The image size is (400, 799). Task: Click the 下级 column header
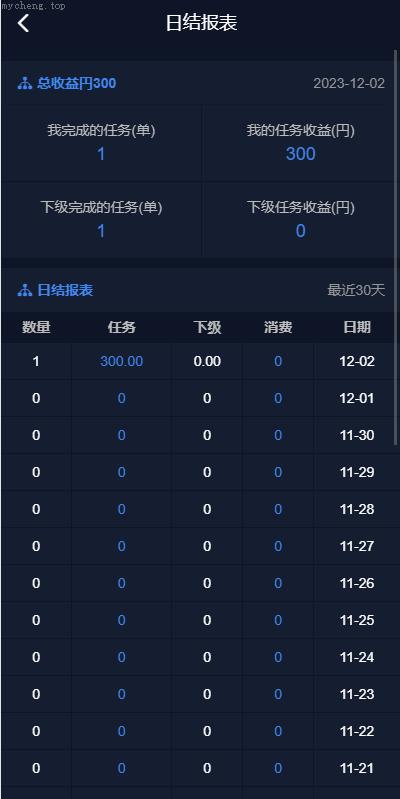coord(207,327)
